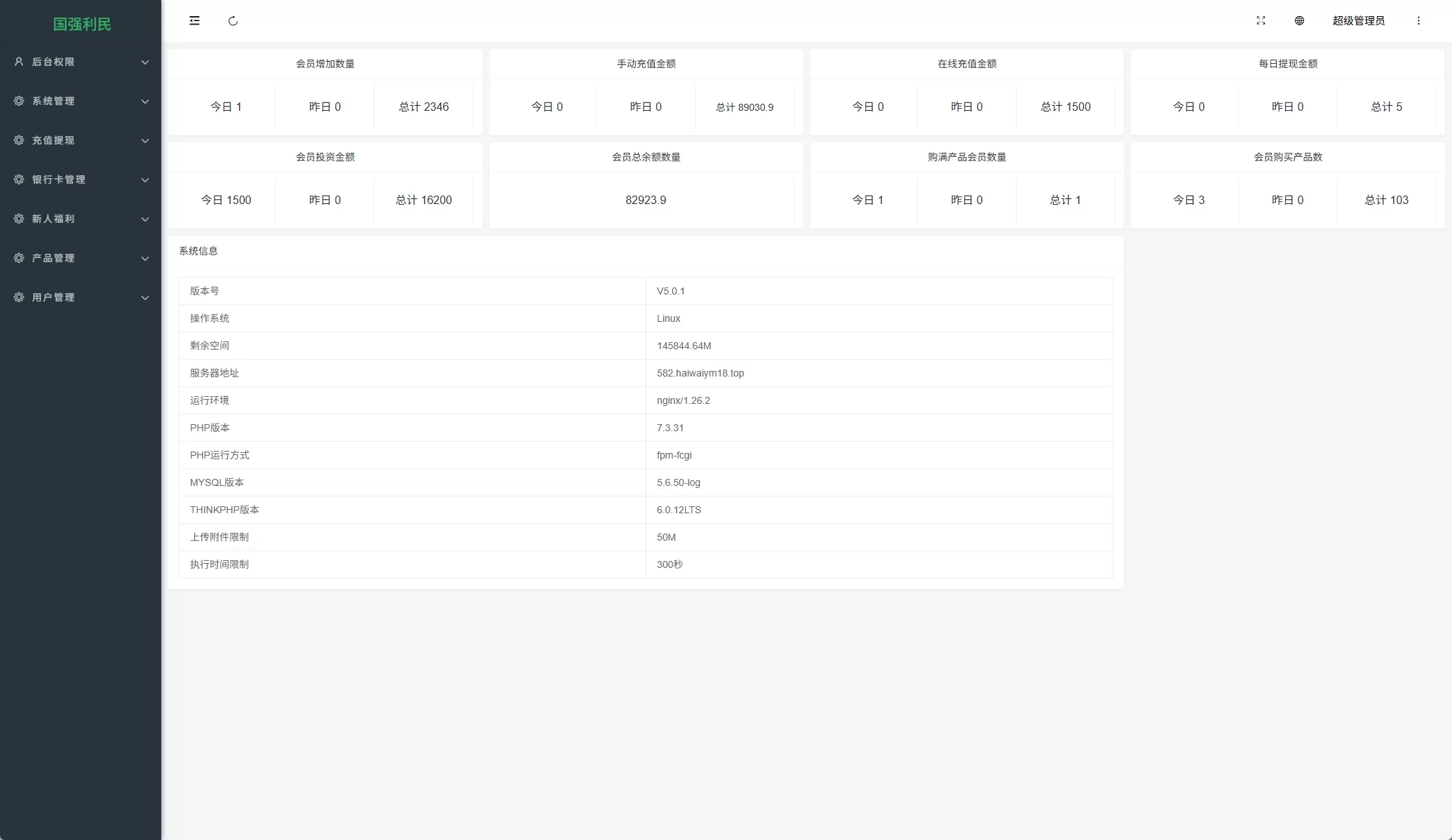This screenshot has width=1452, height=840.
Task: Click the three-dot menu icon at top right
Action: [1418, 20]
